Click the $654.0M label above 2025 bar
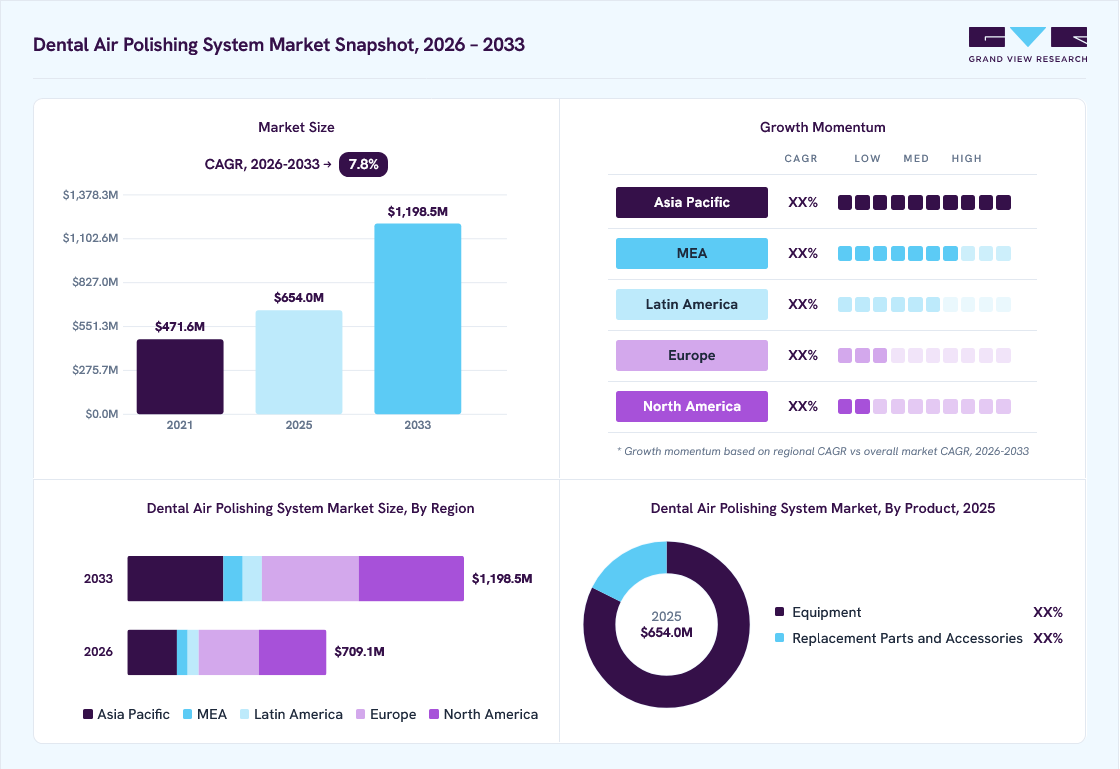The width and height of the screenshot is (1120, 769). 299,298
